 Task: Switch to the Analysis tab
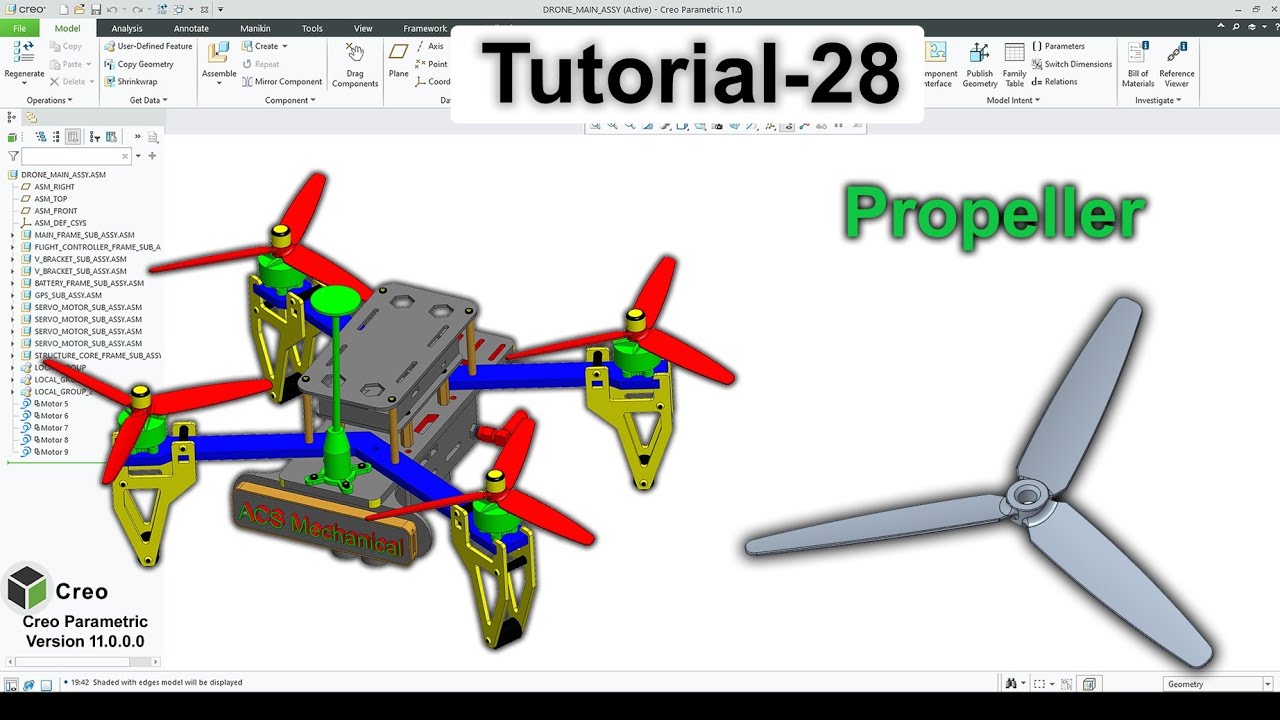(127, 28)
